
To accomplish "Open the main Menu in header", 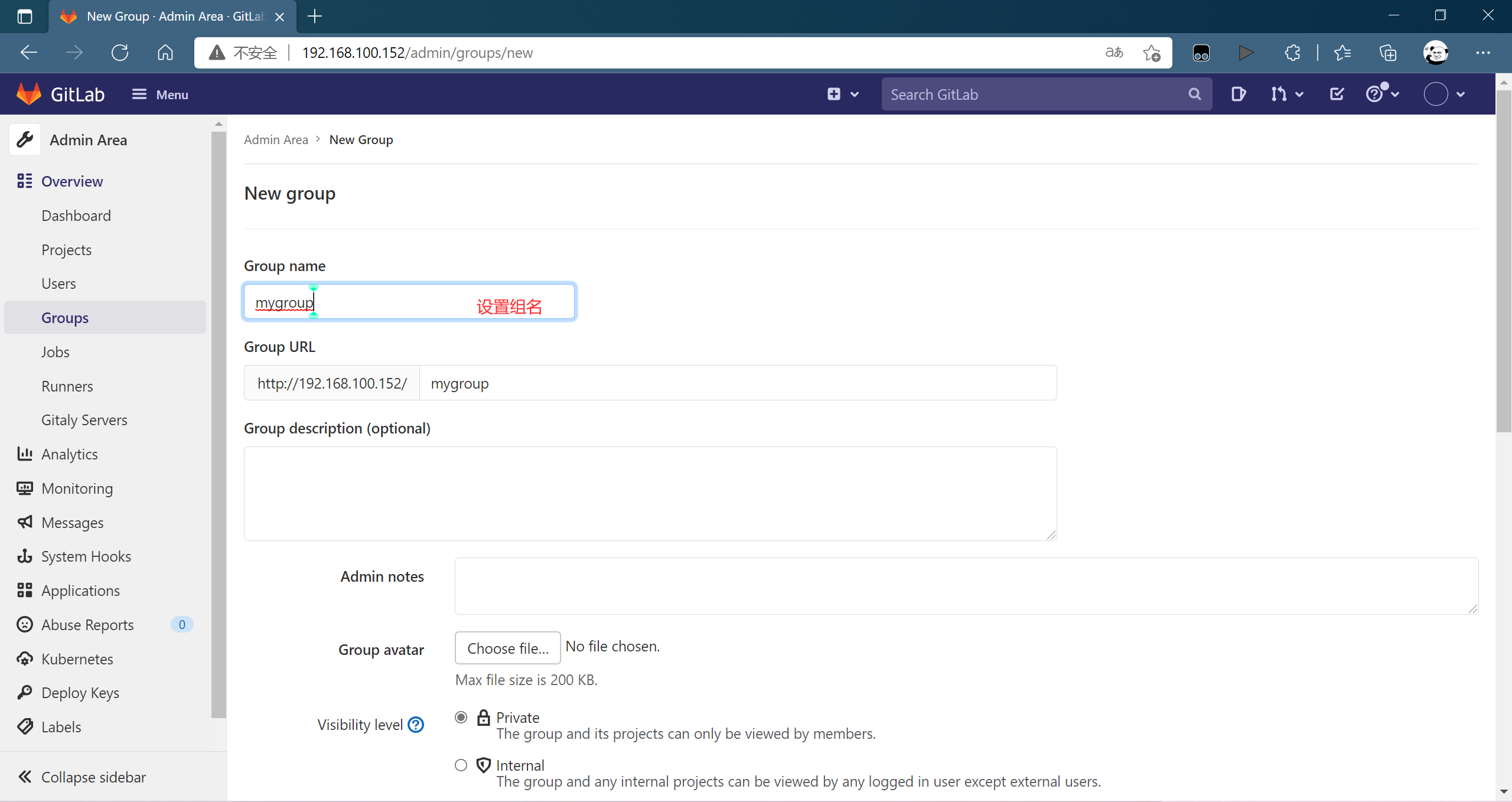I will coord(160,94).
